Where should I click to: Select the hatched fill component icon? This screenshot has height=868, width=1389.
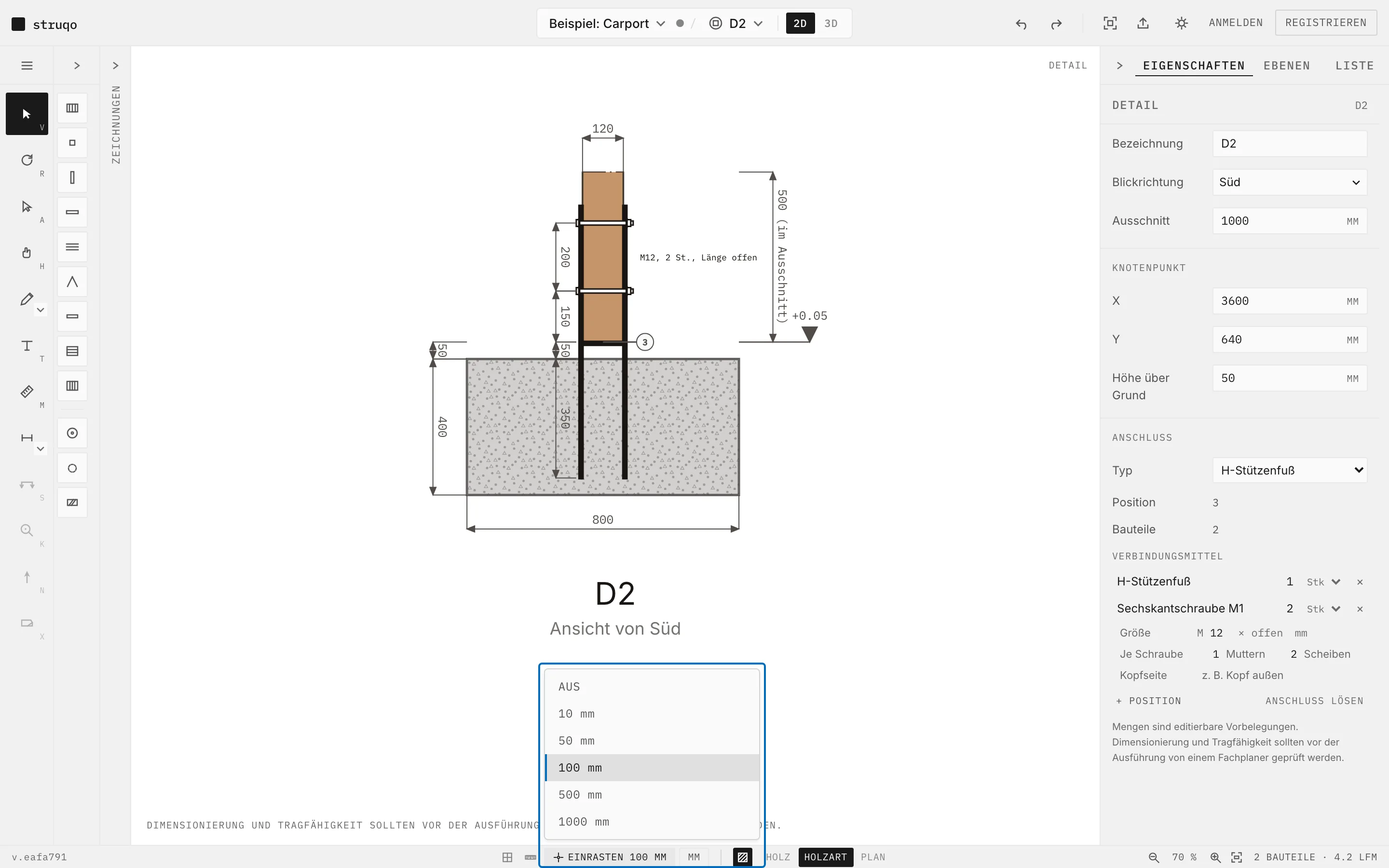(72, 502)
